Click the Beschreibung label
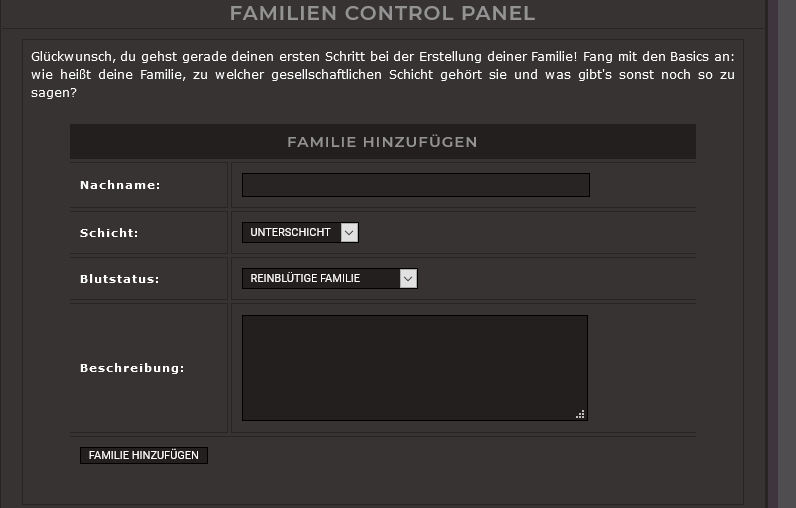Image resolution: width=796 pixels, height=508 pixels. click(x=132, y=368)
